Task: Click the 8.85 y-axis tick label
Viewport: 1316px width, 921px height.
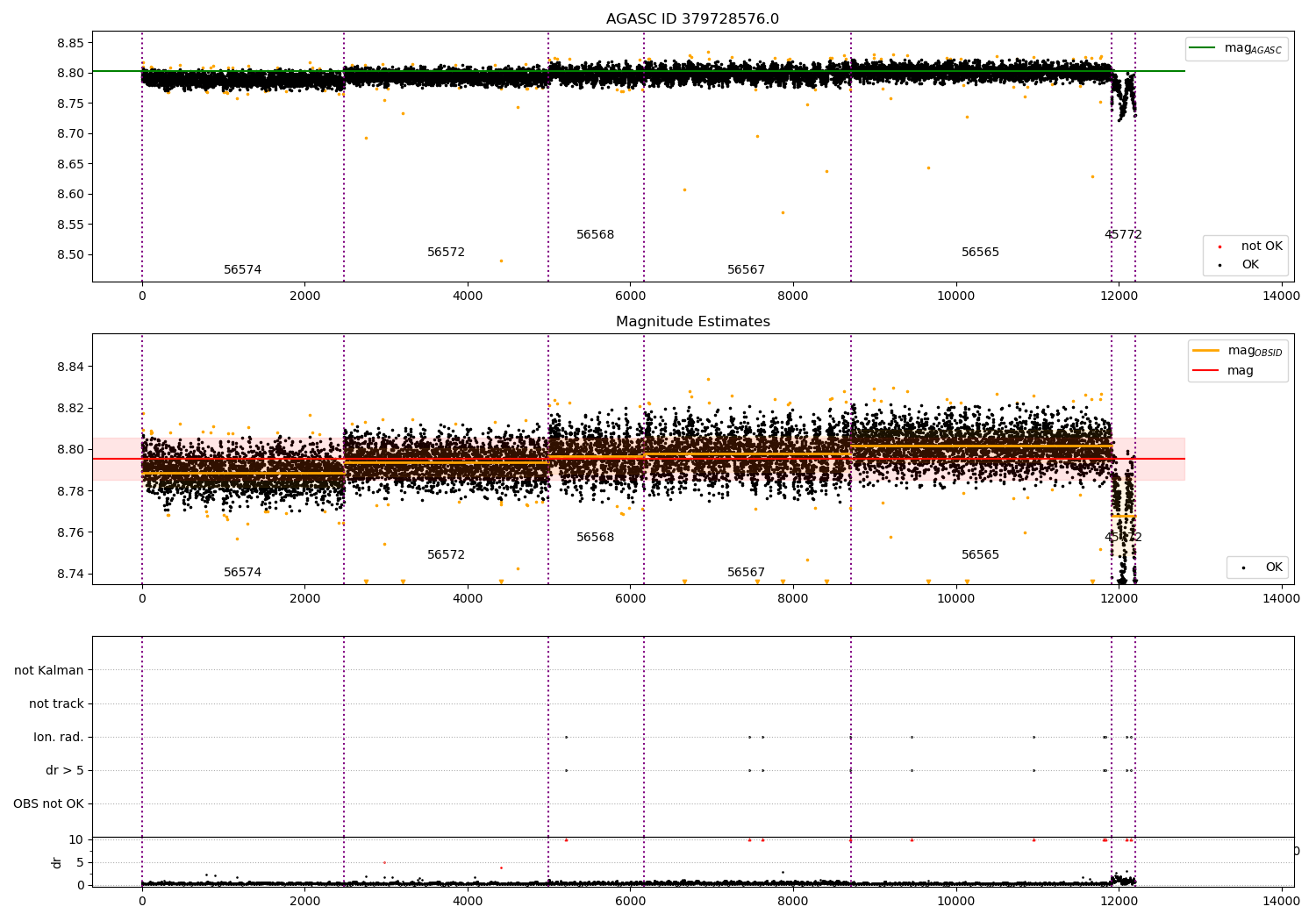Action: click(70, 43)
